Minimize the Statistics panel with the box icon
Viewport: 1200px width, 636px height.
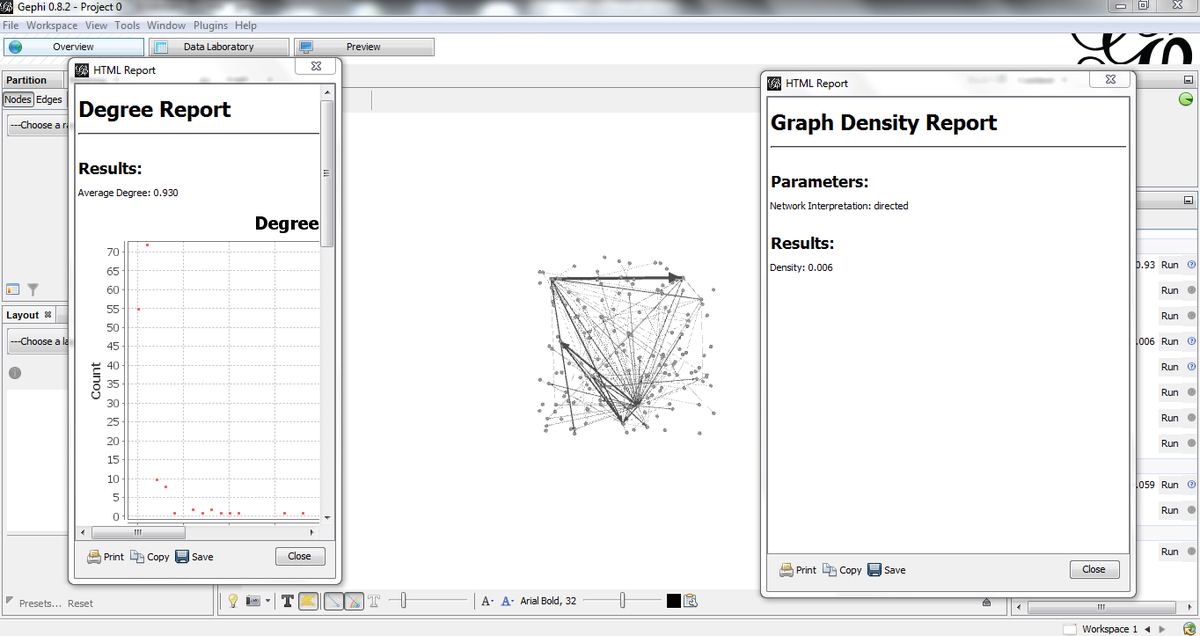click(x=1188, y=201)
